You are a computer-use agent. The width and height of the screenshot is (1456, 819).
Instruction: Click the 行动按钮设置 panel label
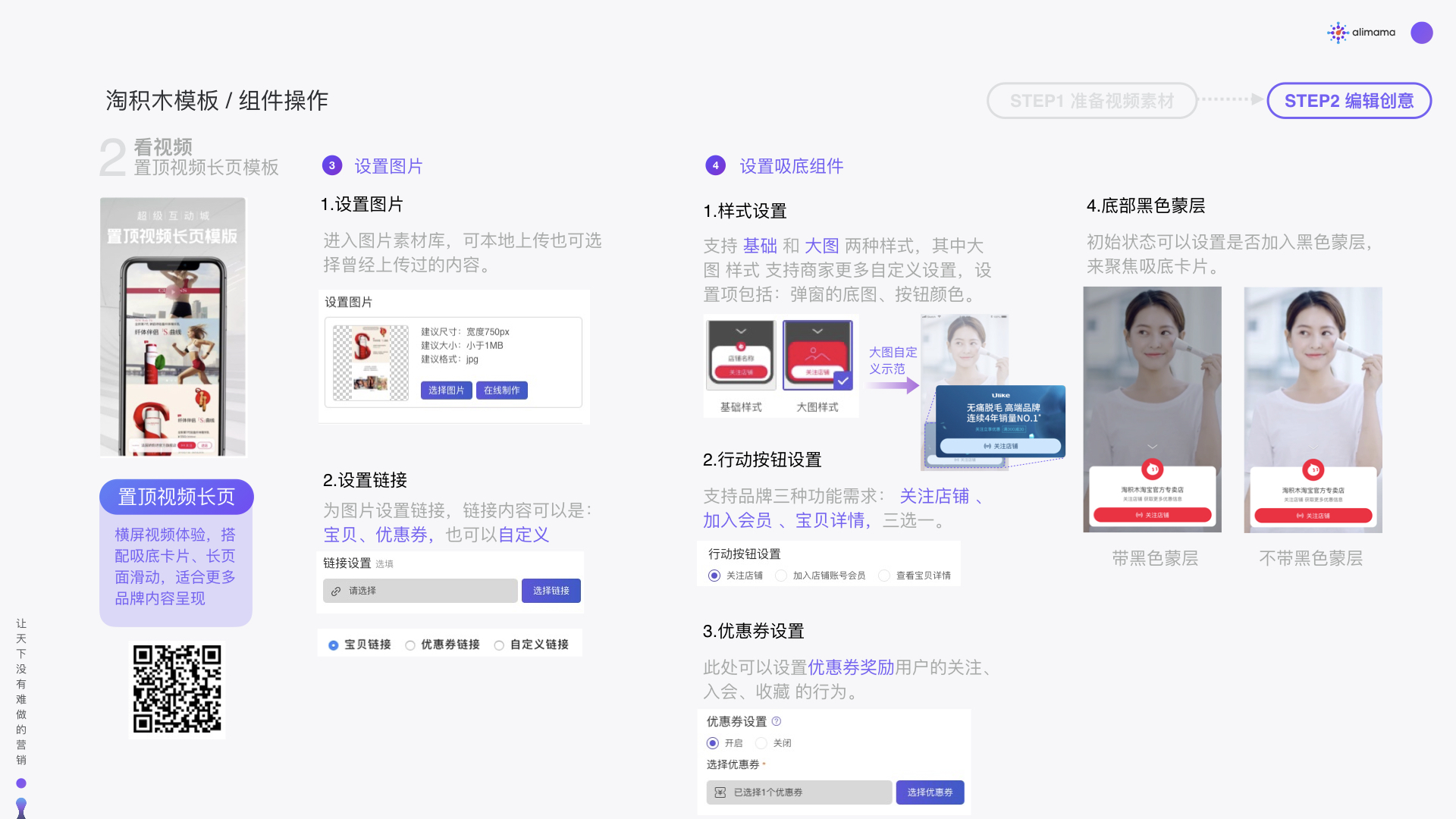pyautogui.click(x=745, y=554)
